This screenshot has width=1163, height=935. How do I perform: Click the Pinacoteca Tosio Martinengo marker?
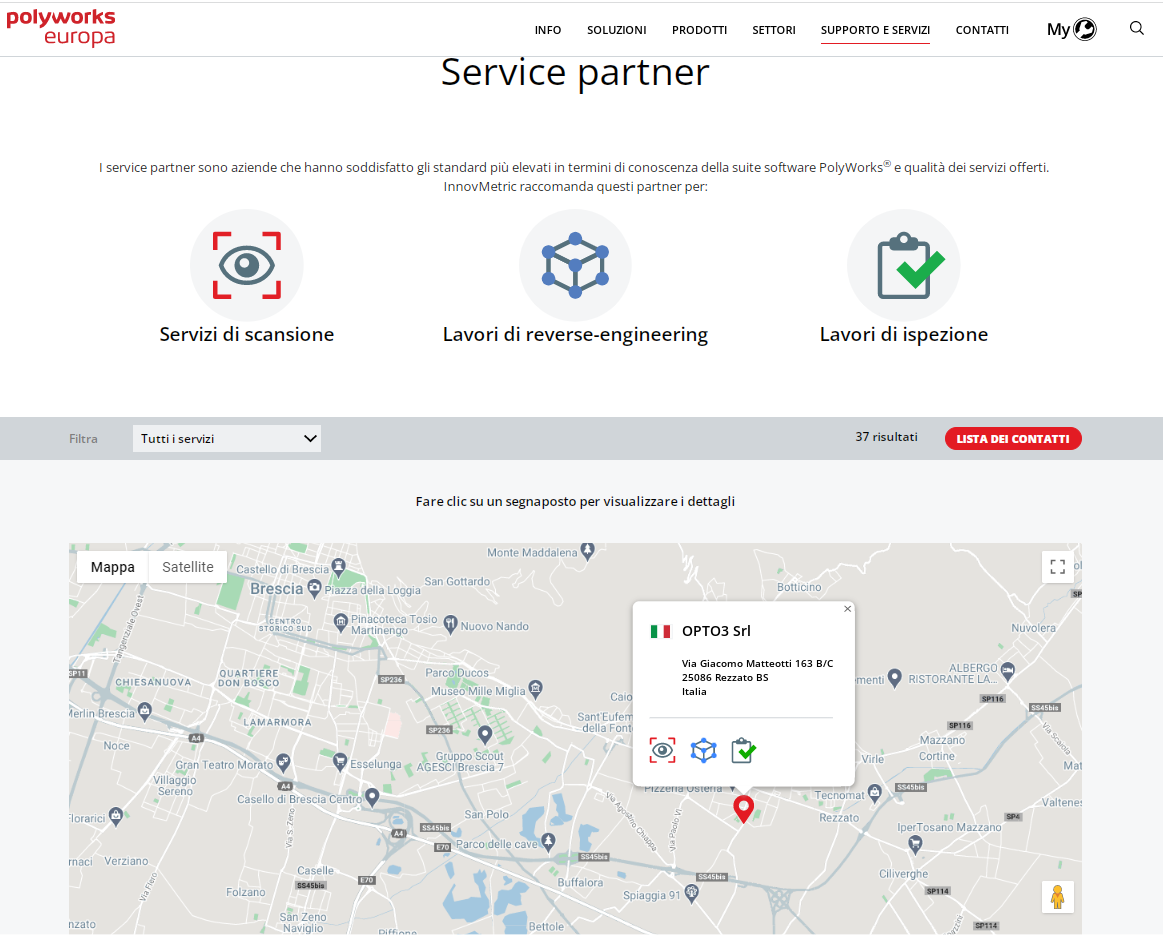(x=340, y=622)
